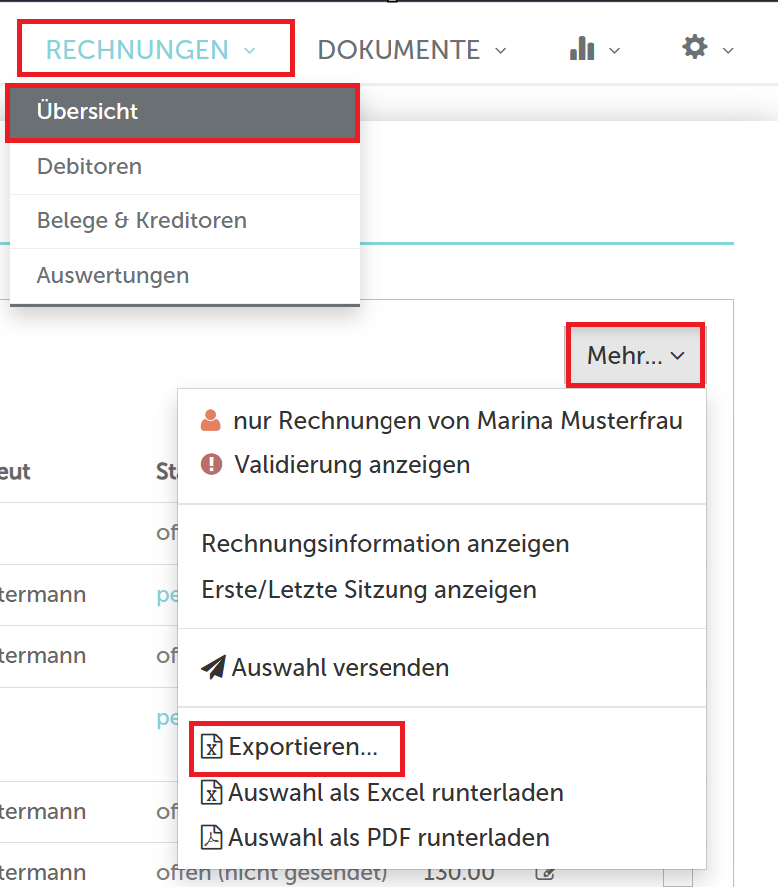
Task: Select Rechnungsinformation anzeigen
Action: 385,544
